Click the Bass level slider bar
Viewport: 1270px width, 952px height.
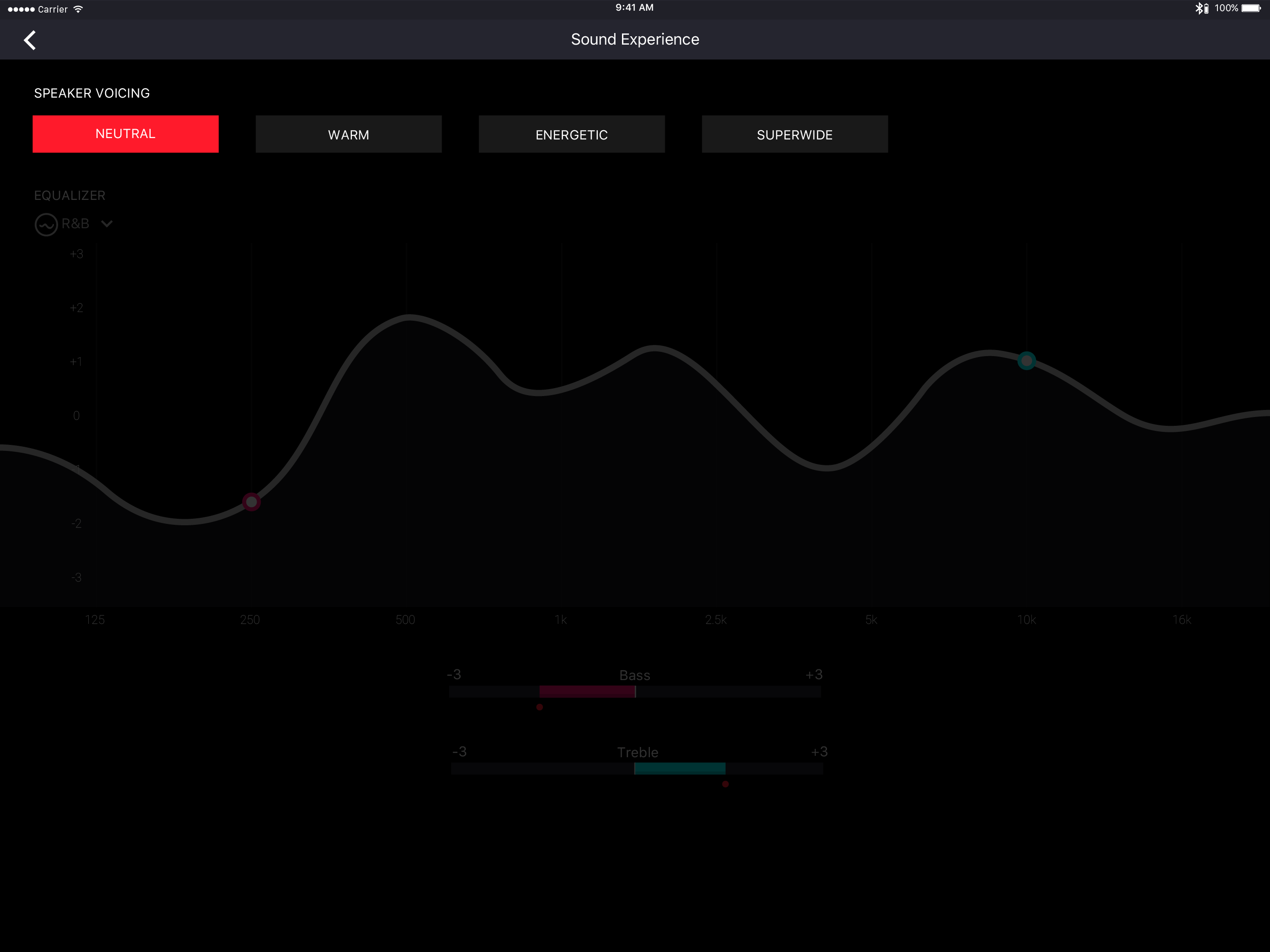tap(635, 691)
